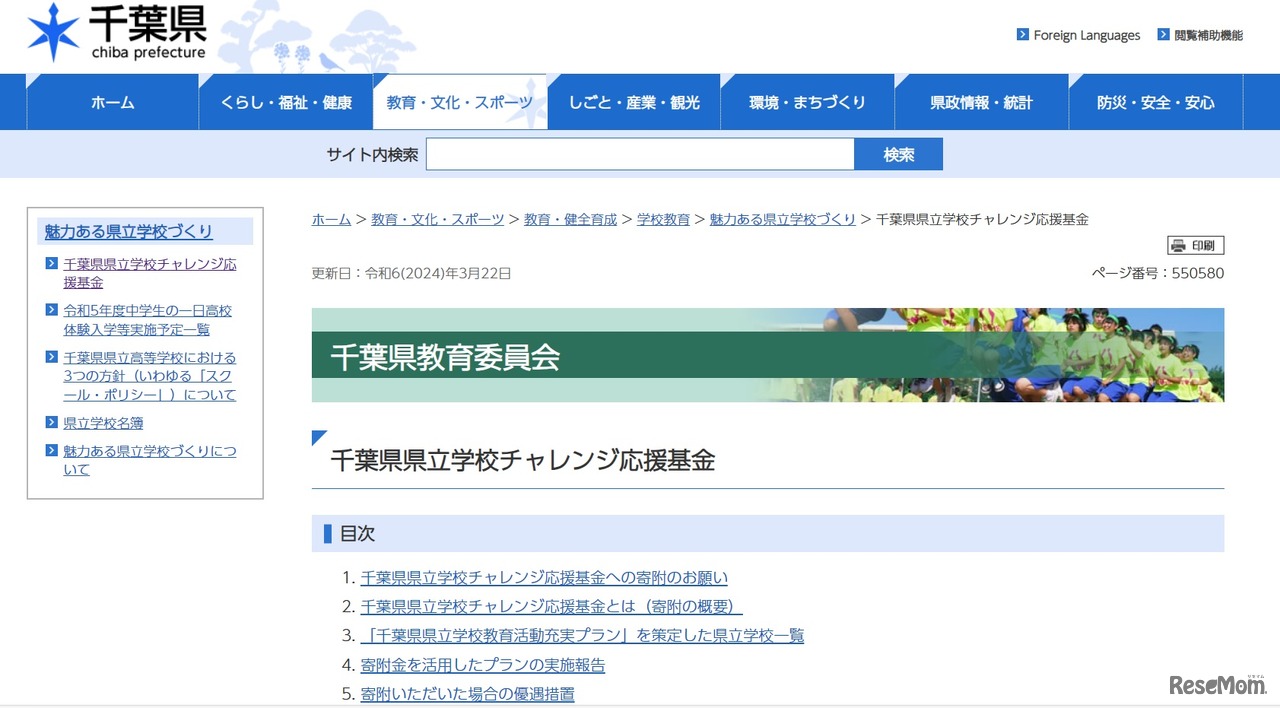Click arrow icon beside Foreign Languages
The height and width of the screenshot is (708, 1280).
(x=1022, y=35)
